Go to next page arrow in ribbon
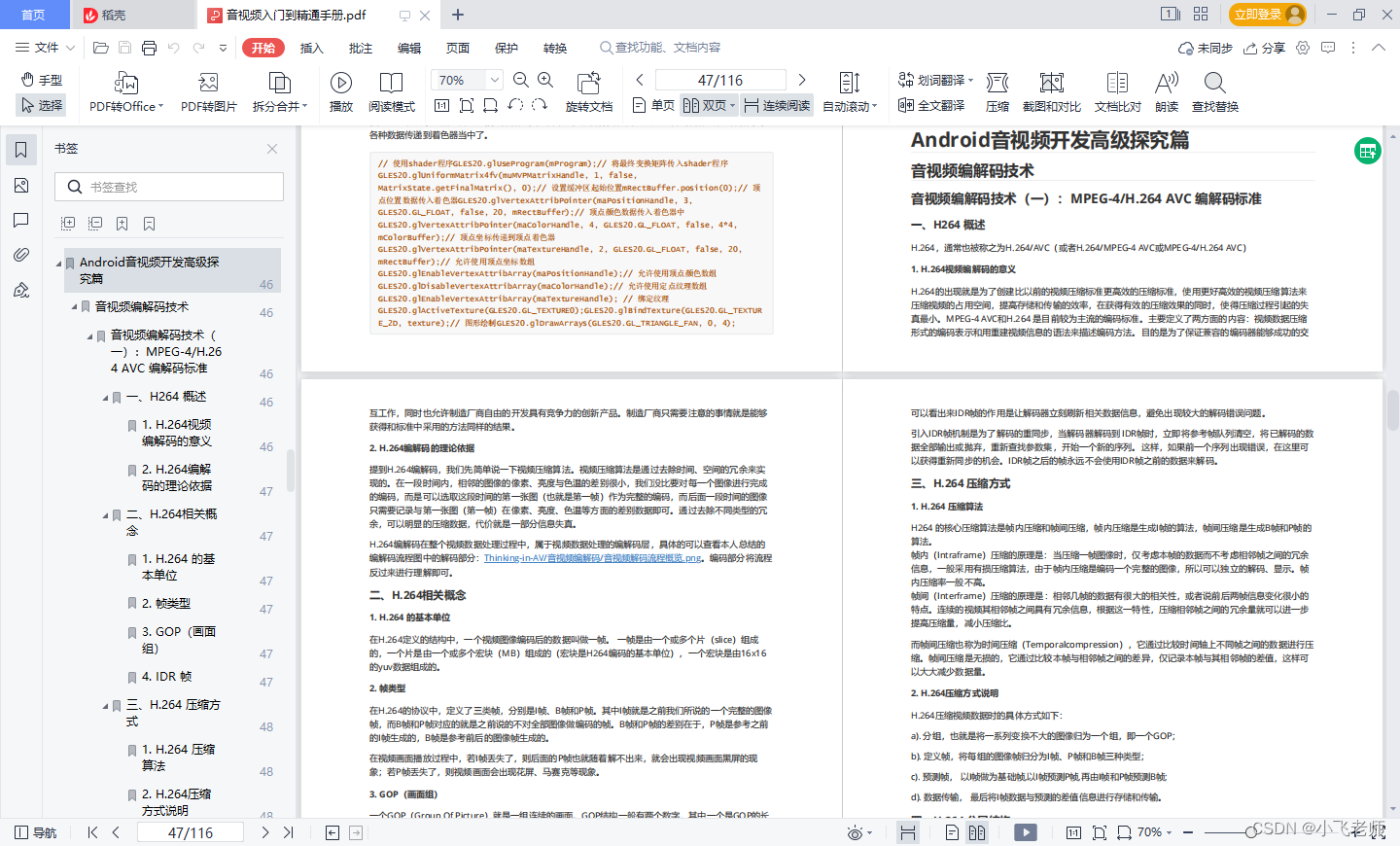The image size is (1400, 846). coord(802,80)
